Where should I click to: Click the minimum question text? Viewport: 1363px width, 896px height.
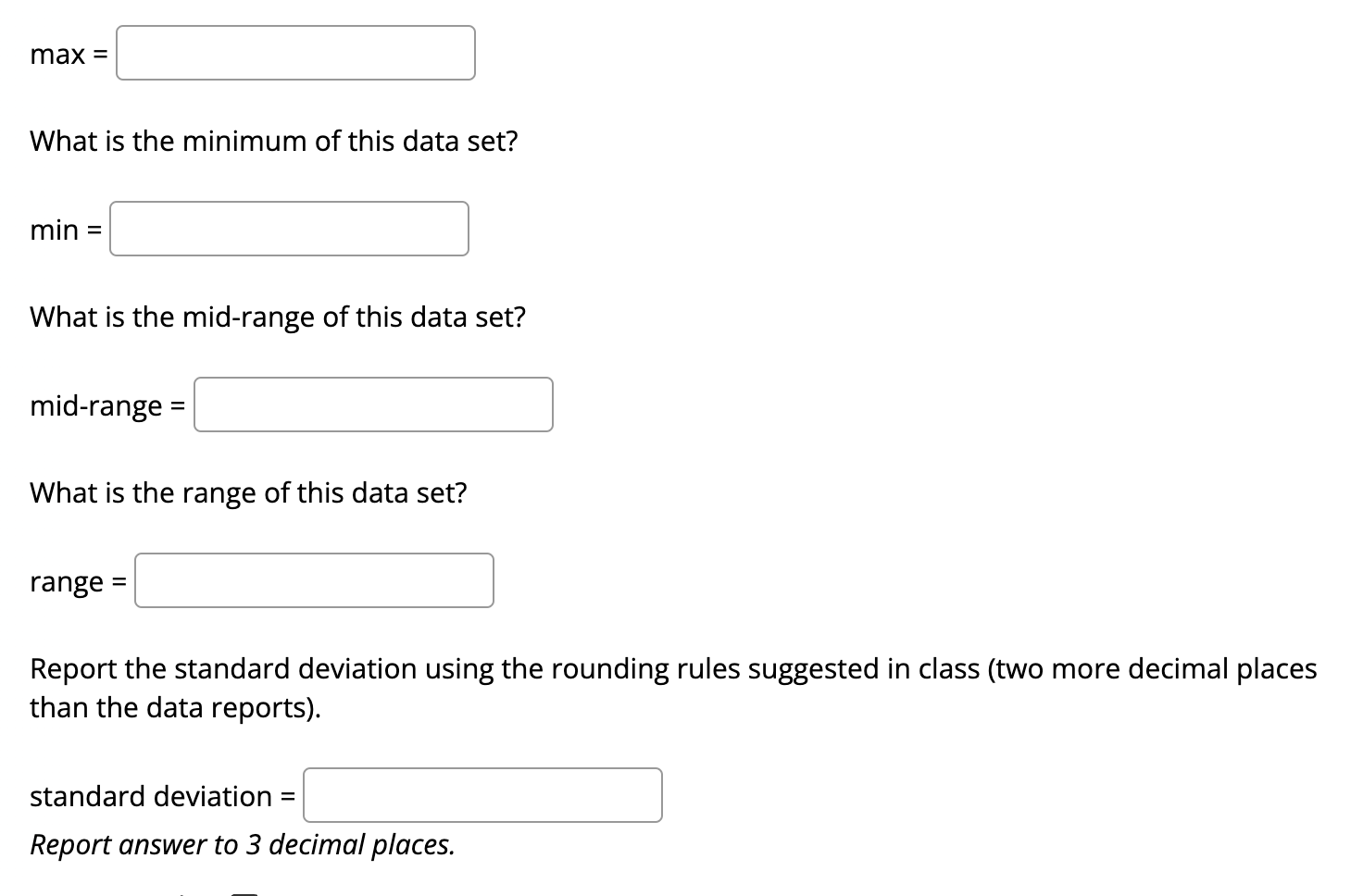pyautogui.click(x=273, y=141)
